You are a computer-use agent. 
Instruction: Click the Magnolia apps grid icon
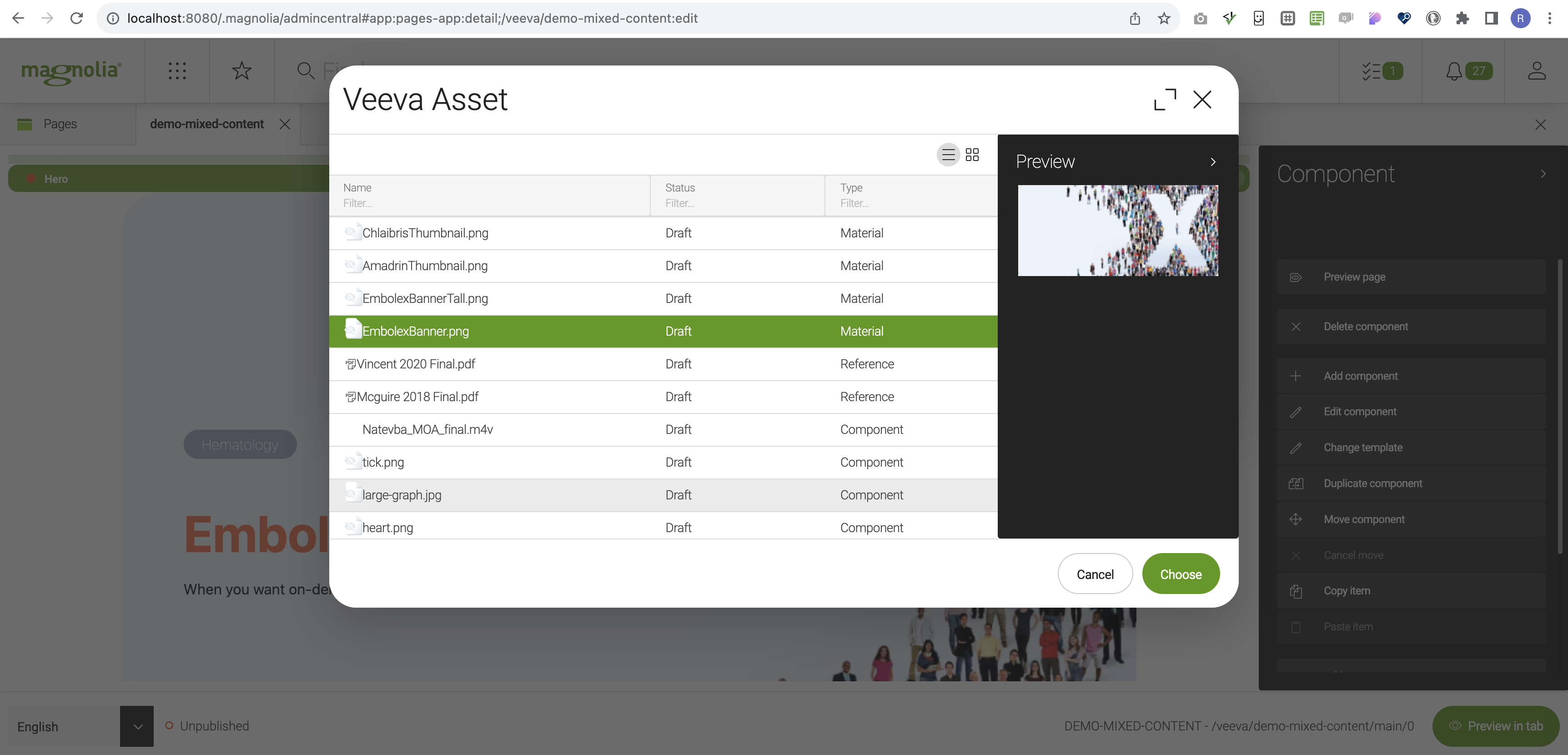[x=177, y=71]
